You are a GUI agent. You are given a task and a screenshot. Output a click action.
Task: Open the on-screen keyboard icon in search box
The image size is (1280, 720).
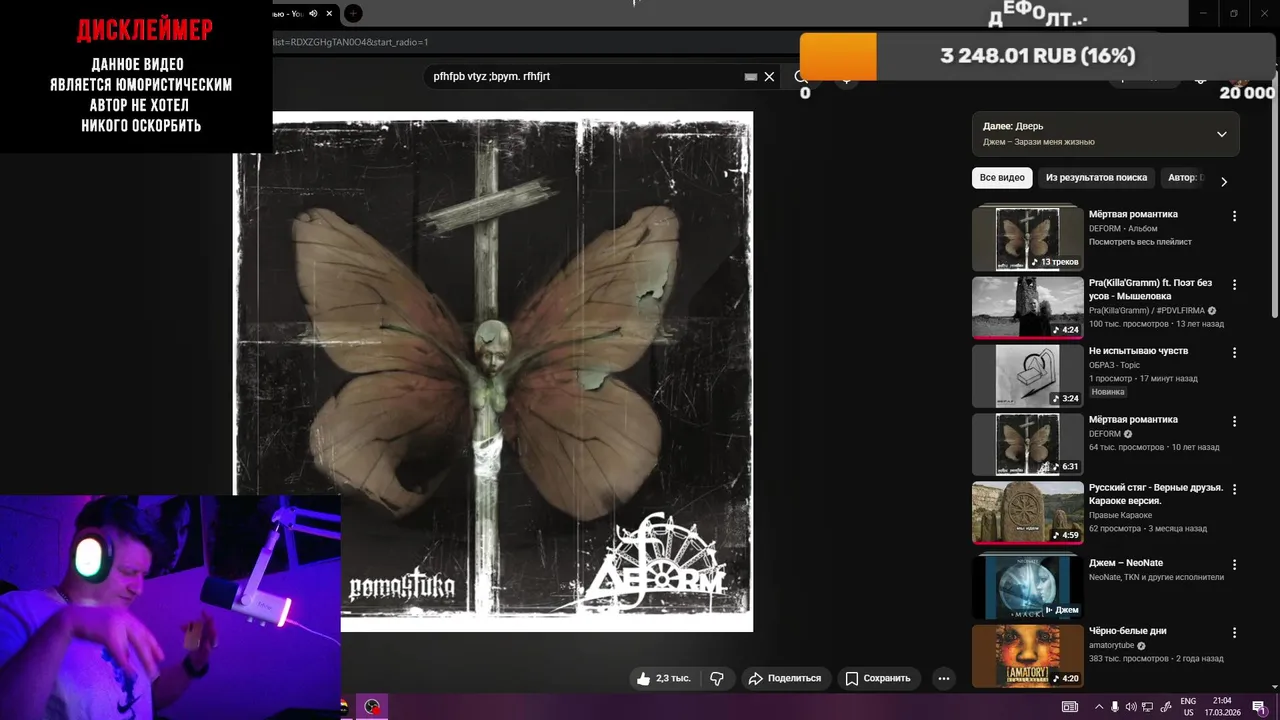pyautogui.click(x=750, y=76)
